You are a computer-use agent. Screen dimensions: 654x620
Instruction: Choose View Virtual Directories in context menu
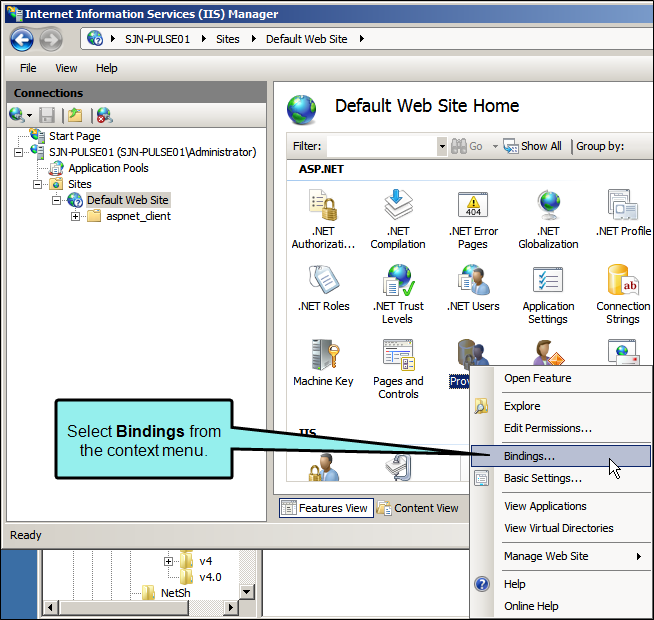tap(558, 528)
